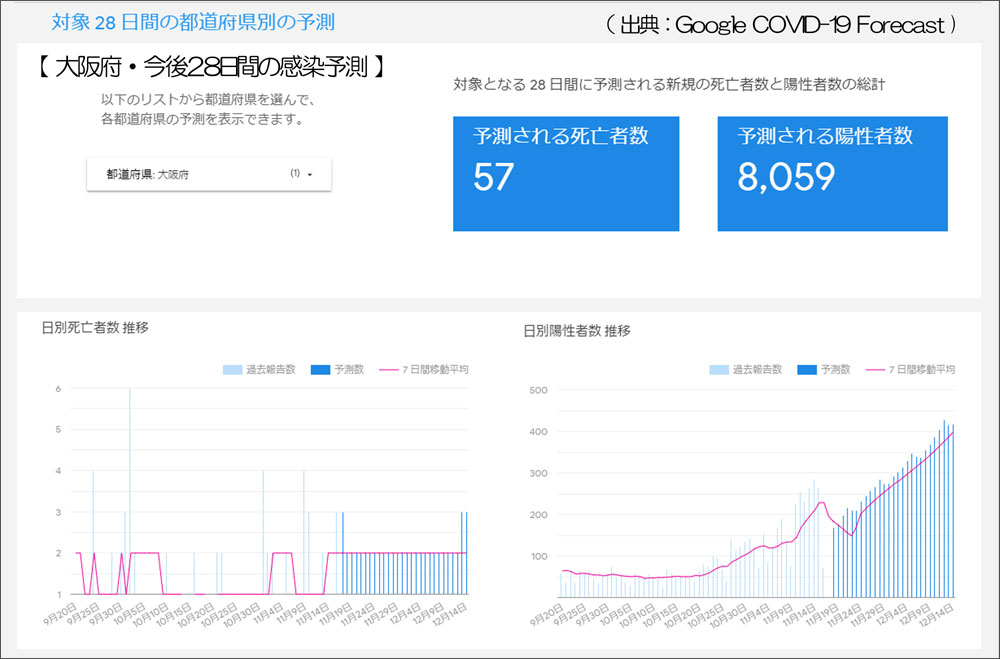
Task: Click the 11月19日 date label in positives chart
Action: coord(823,616)
